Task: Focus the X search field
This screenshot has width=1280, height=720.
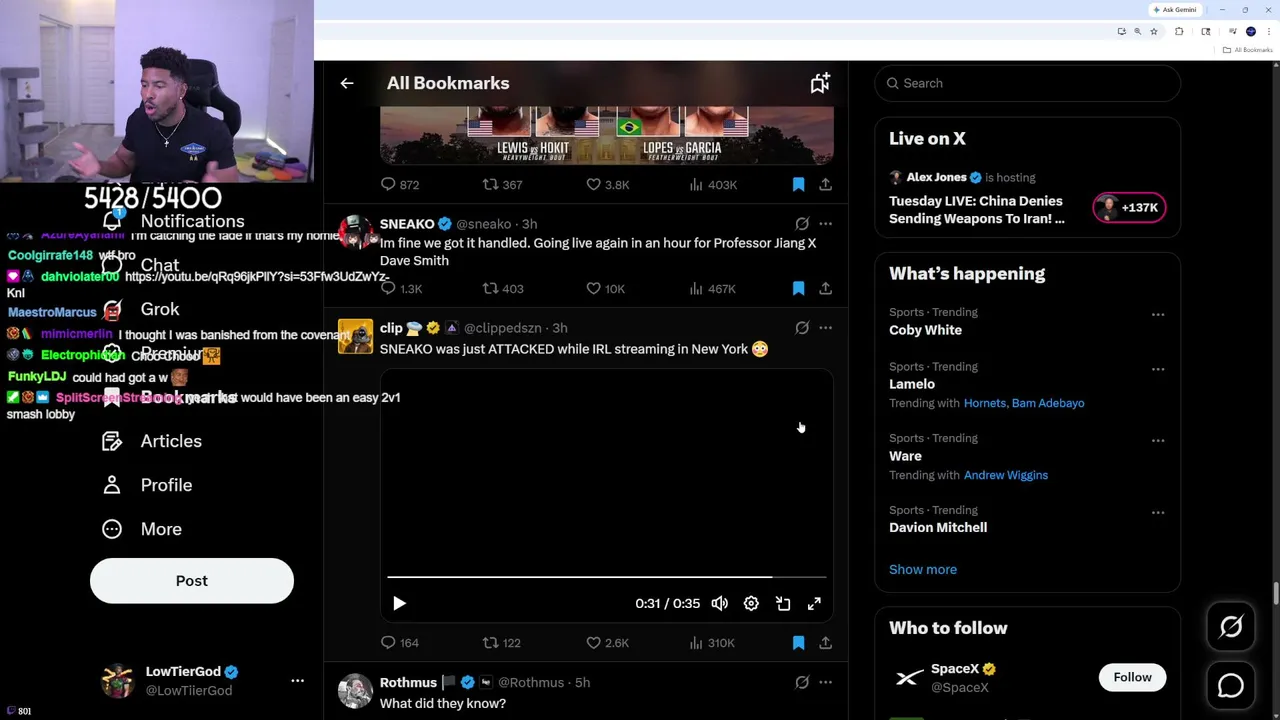Action: tap(1028, 83)
